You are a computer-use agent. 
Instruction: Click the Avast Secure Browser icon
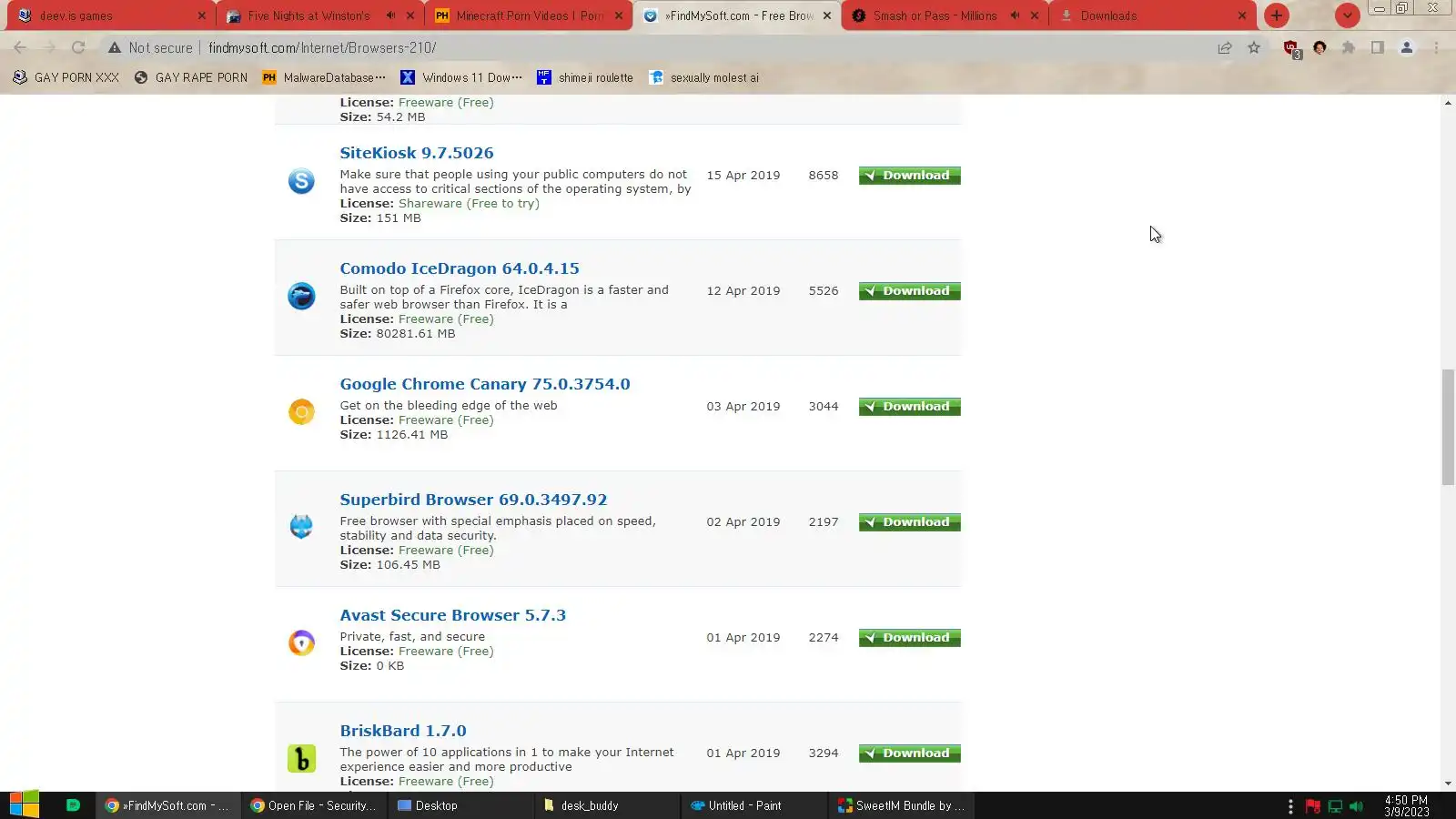pyautogui.click(x=301, y=642)
